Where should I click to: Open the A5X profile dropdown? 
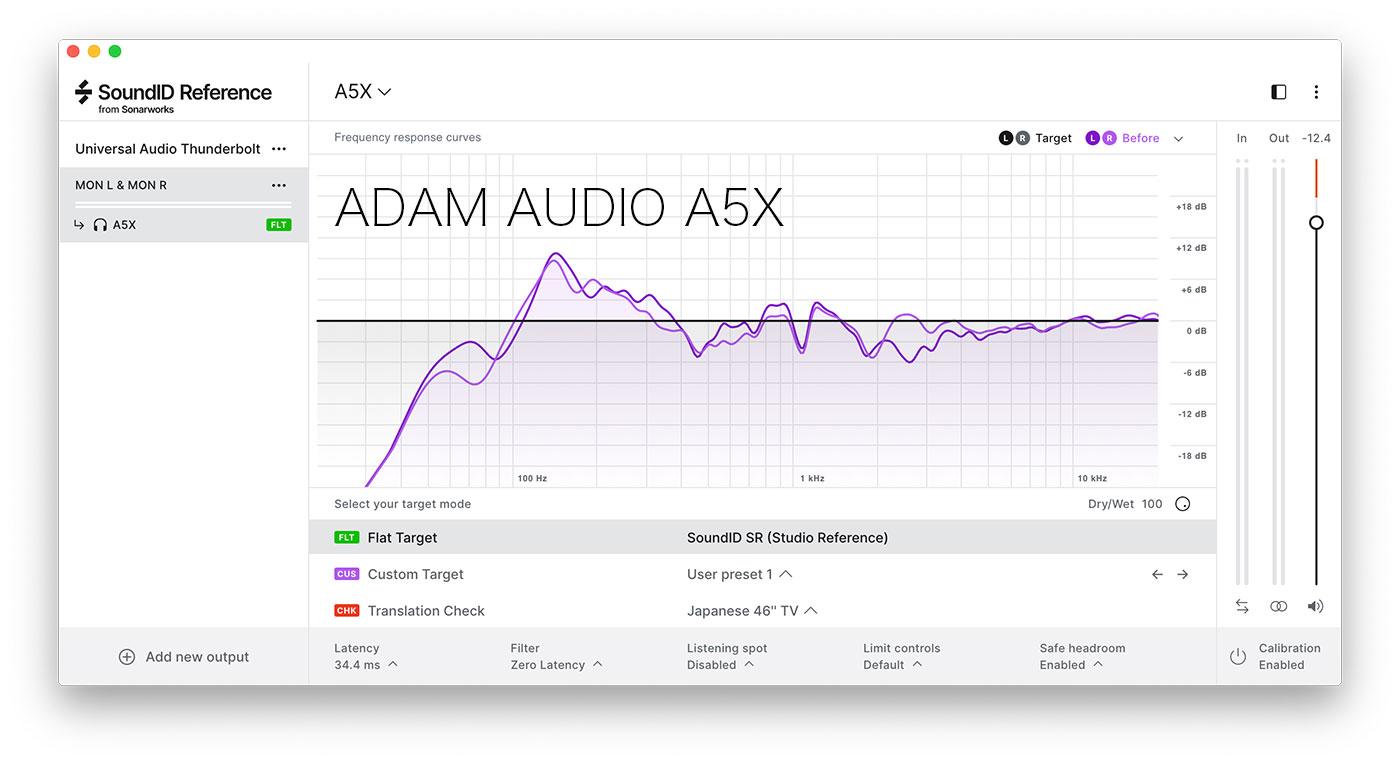coord(362,92)
